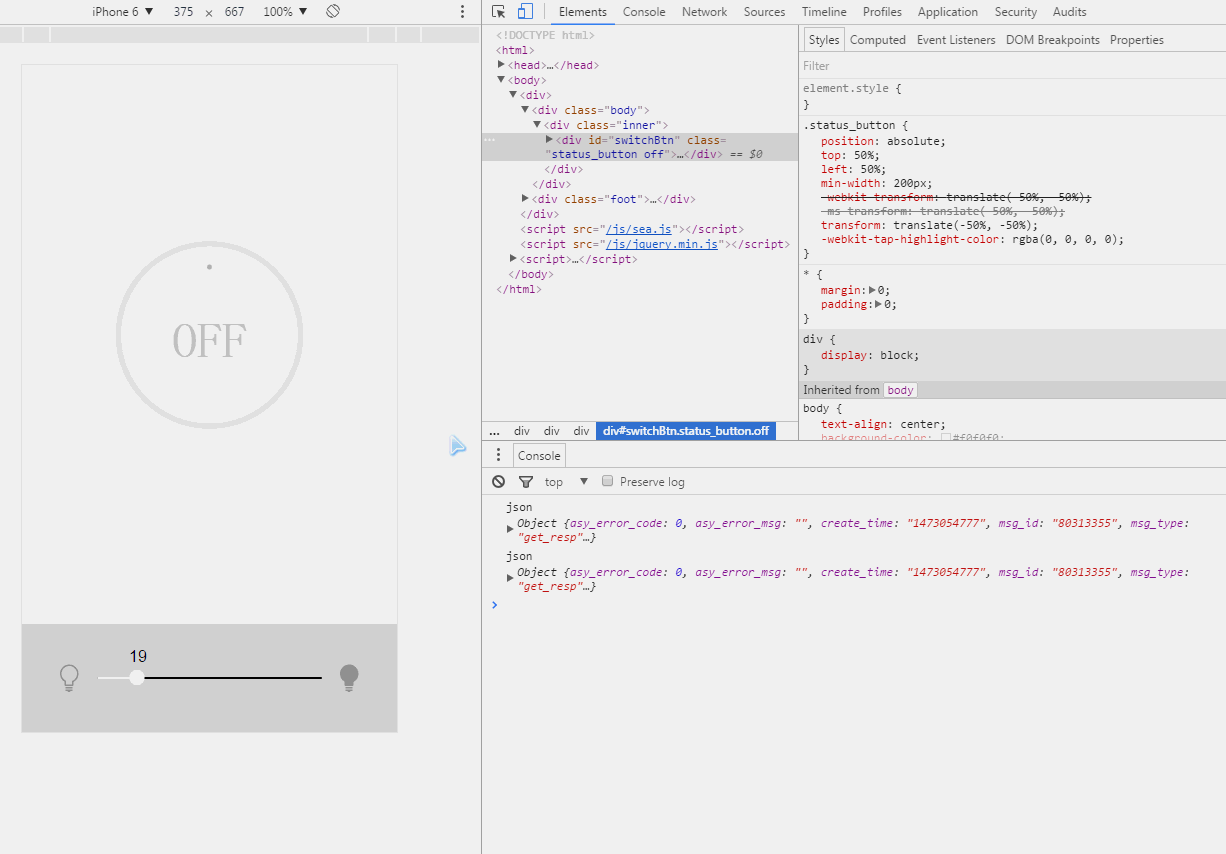
Task: Switch to the Sources tab
Action: pyautogui.click(x=764, y=12)
